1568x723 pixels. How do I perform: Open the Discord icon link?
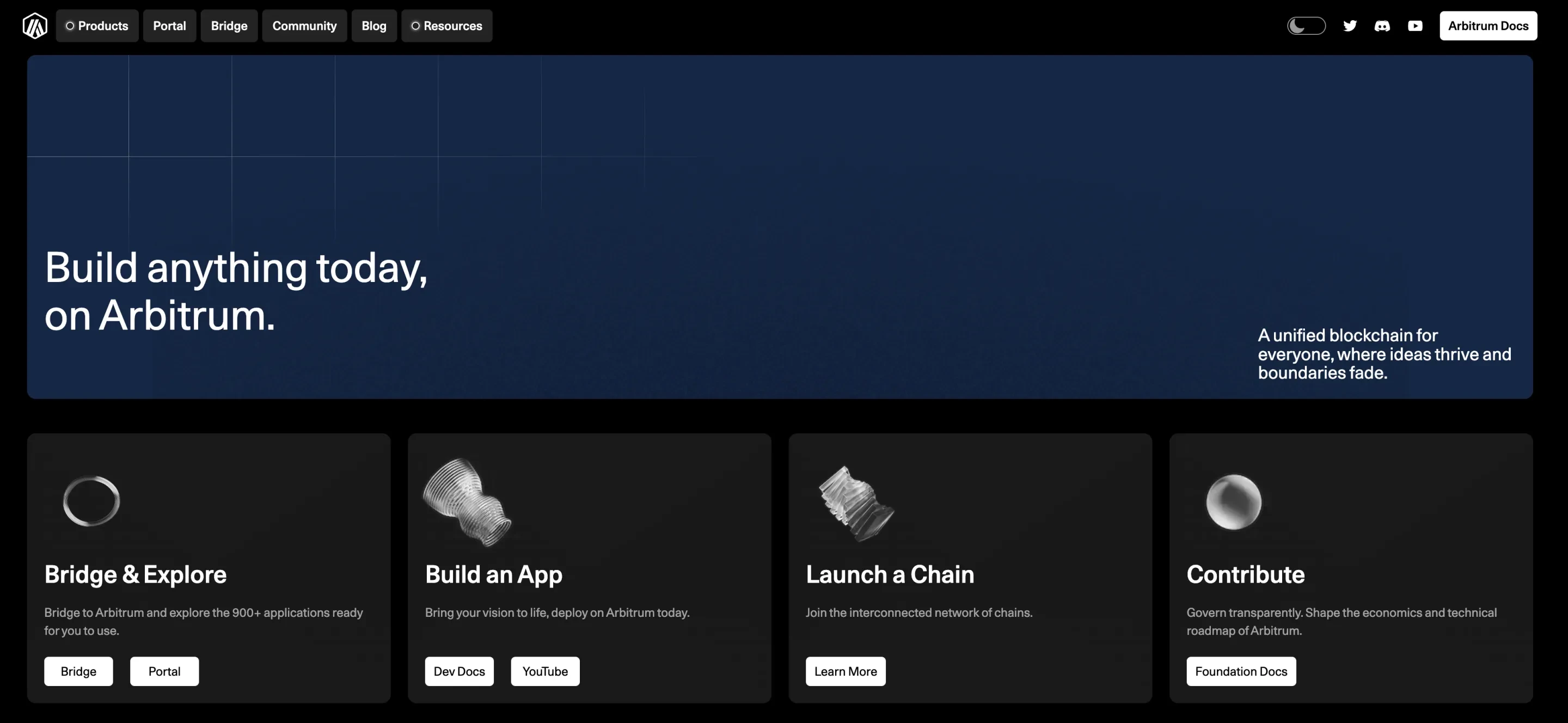[1382, 26]
